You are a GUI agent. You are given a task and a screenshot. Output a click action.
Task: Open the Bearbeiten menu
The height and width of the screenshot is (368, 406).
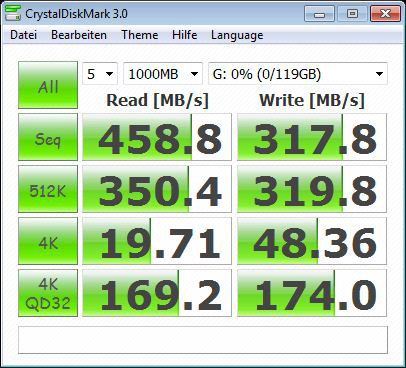tap(79, 35)
